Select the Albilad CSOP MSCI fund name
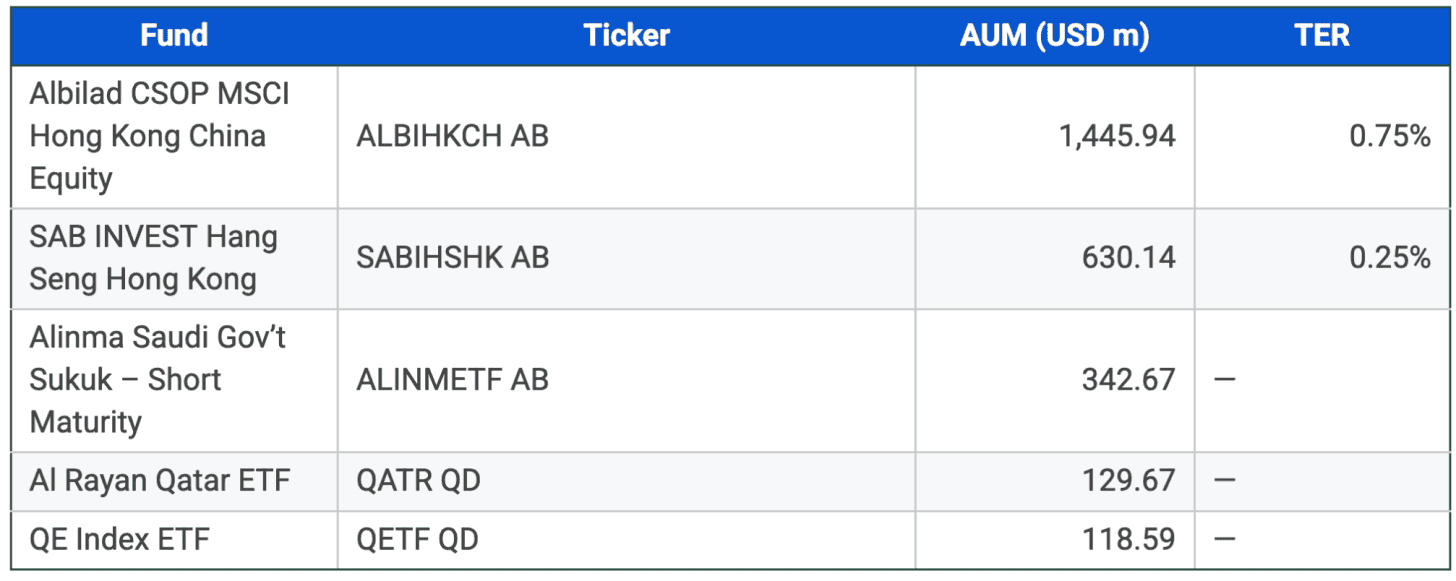1456x581 pixels. 159,136
